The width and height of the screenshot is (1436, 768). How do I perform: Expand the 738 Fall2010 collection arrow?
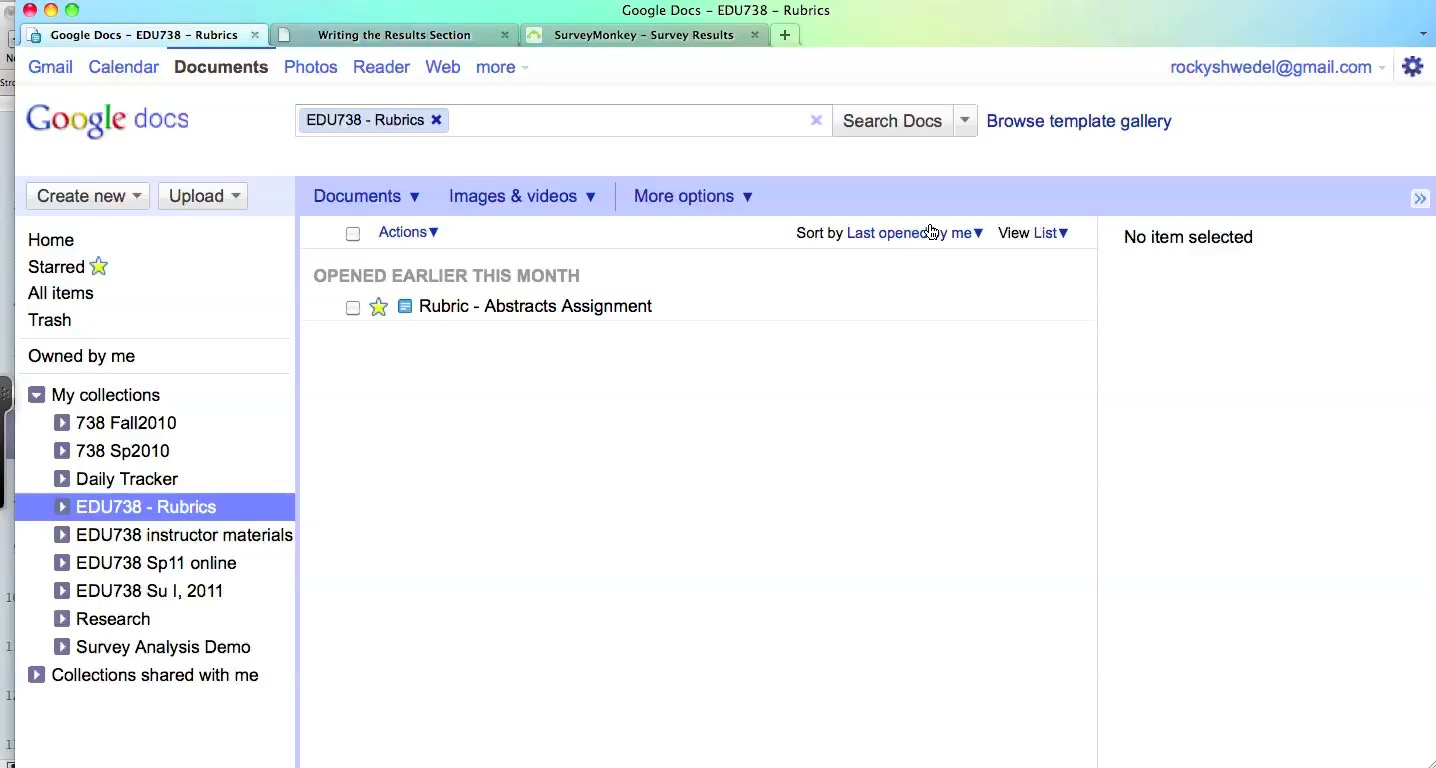(62, 423)
